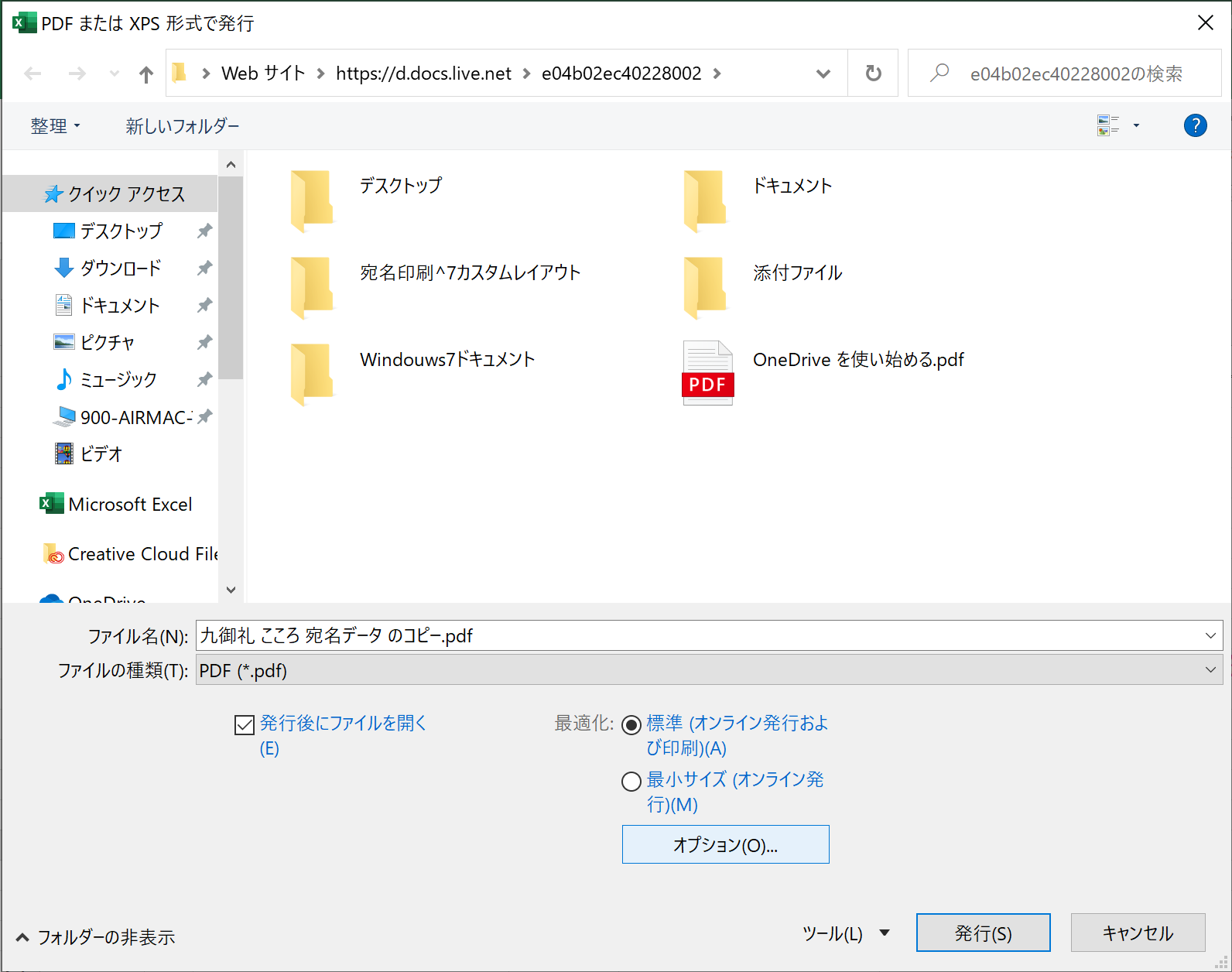This screenshot has height=972, width=1232.
Task: Expand the ファイルの種類 dropdown
Action: point(1210,670)
